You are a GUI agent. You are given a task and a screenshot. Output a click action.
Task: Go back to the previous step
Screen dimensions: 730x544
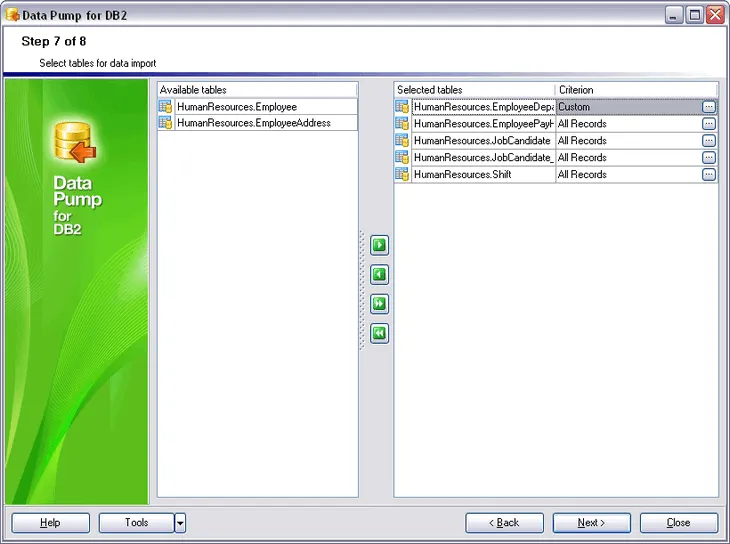[x=504, y=523]
